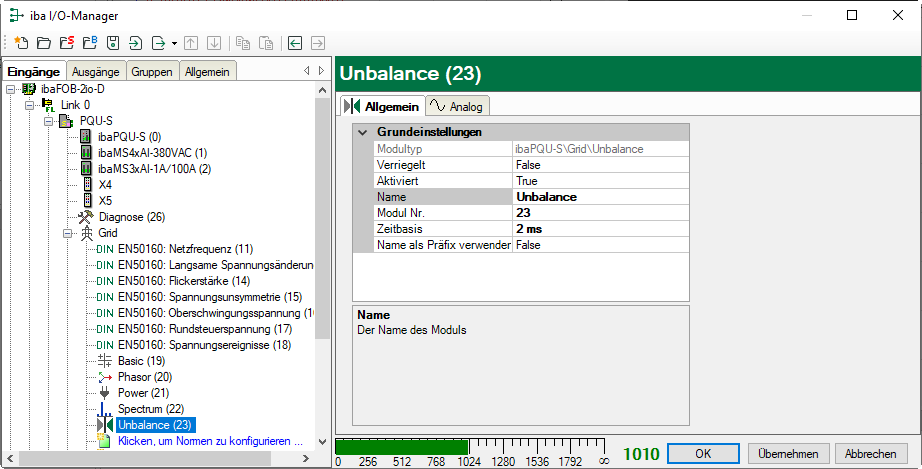Click the link to configure Normen
922x469 pixels.
(x=210, y=441)
